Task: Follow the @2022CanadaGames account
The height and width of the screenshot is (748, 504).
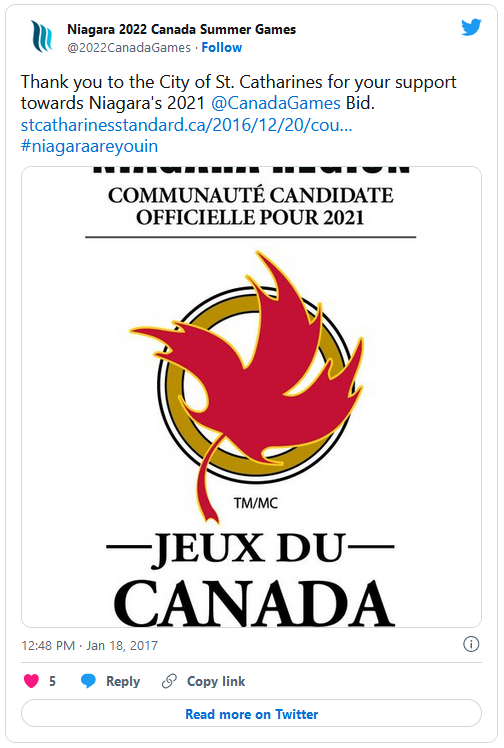Action: pyautogui.click(x=222, y=48)
